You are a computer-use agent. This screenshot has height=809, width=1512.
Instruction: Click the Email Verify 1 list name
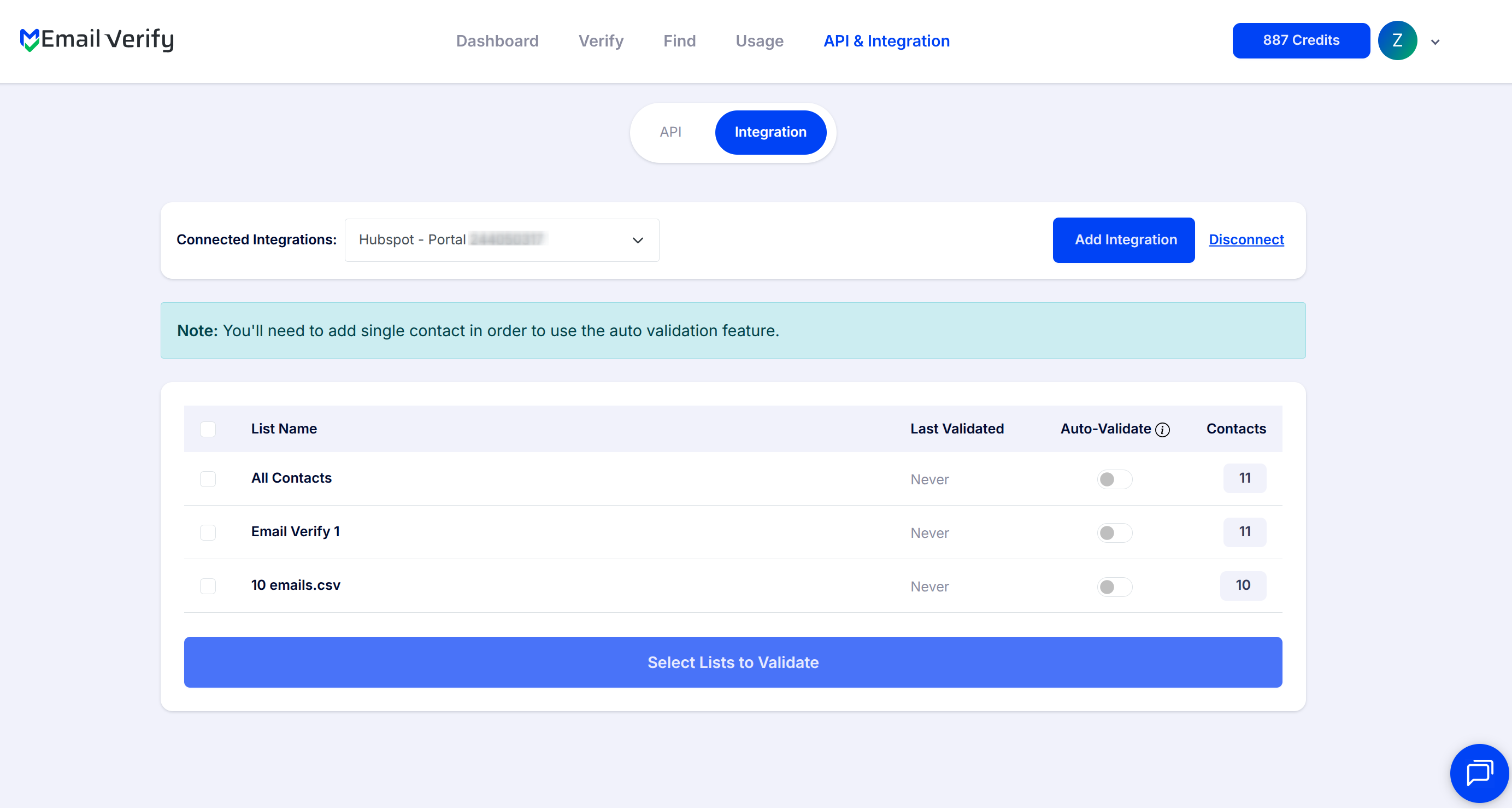[x=295, y=531]
